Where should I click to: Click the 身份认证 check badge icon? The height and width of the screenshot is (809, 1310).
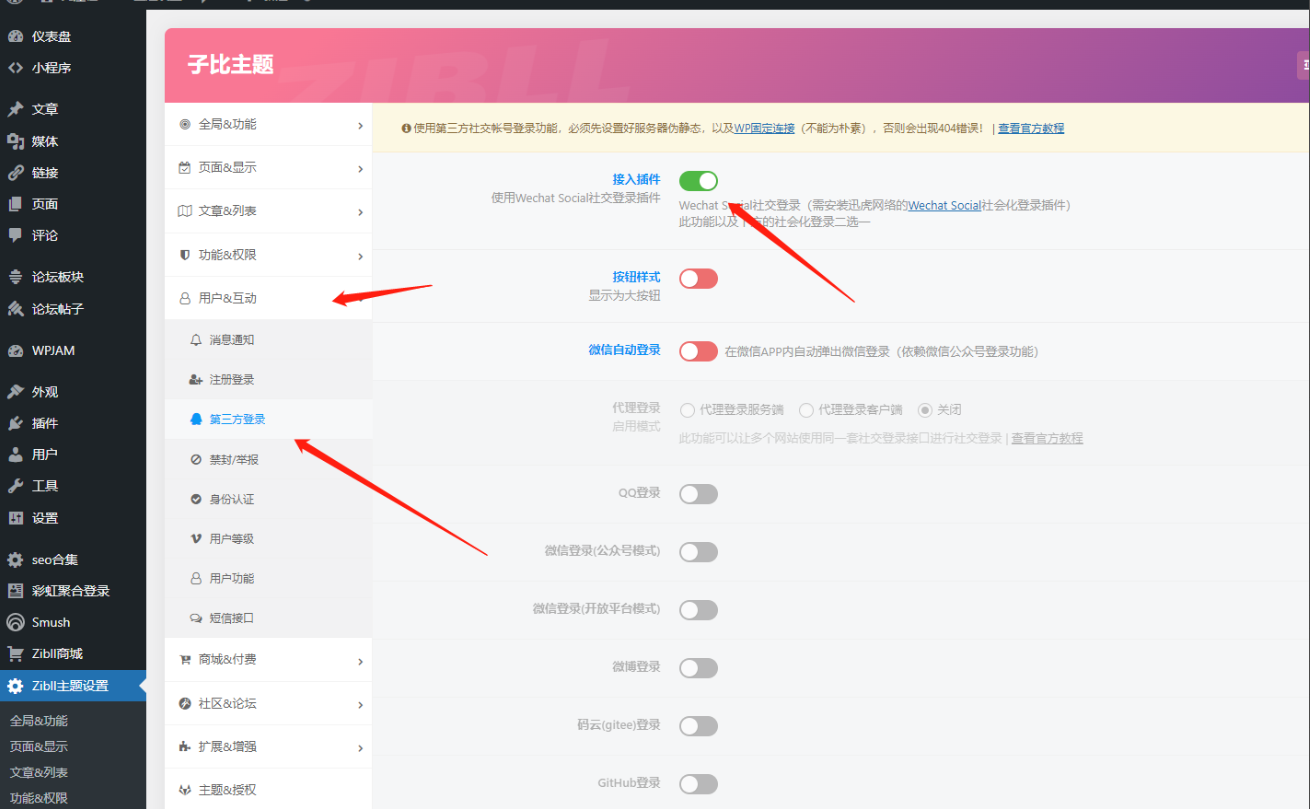(x=196, y=499)
